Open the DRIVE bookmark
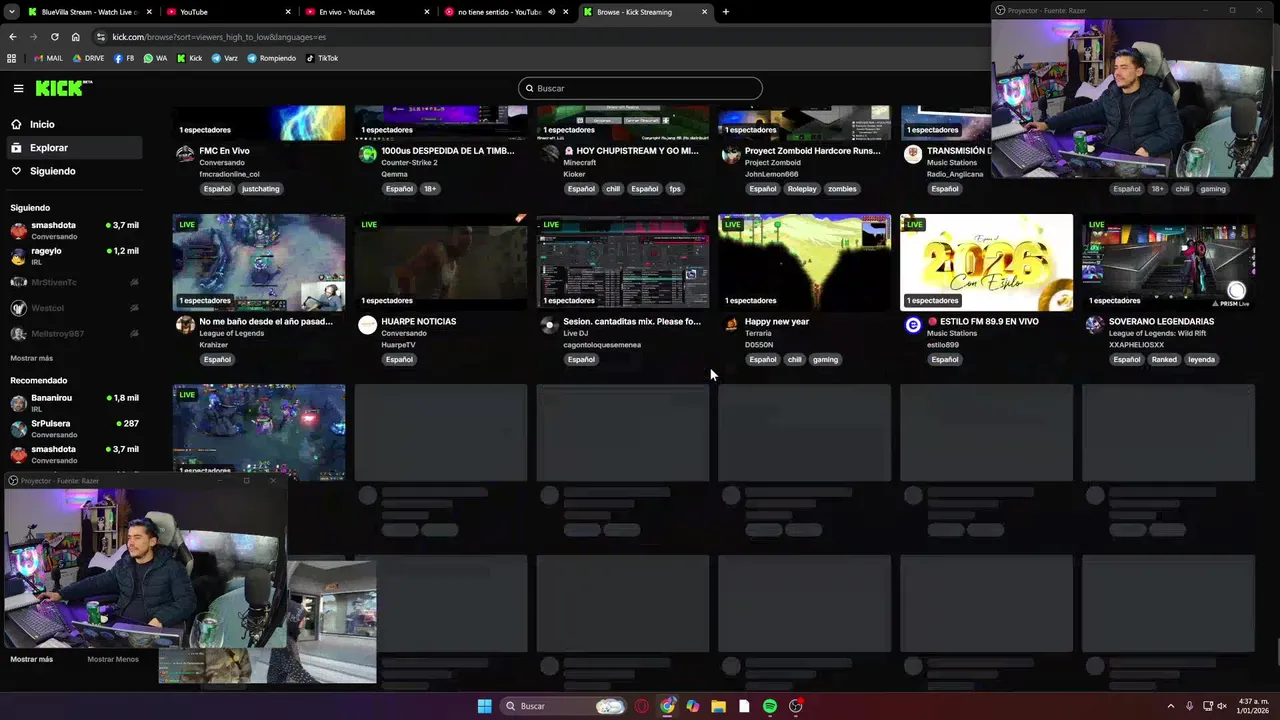Screen dimensions: 1280x720 coord(87,58)
